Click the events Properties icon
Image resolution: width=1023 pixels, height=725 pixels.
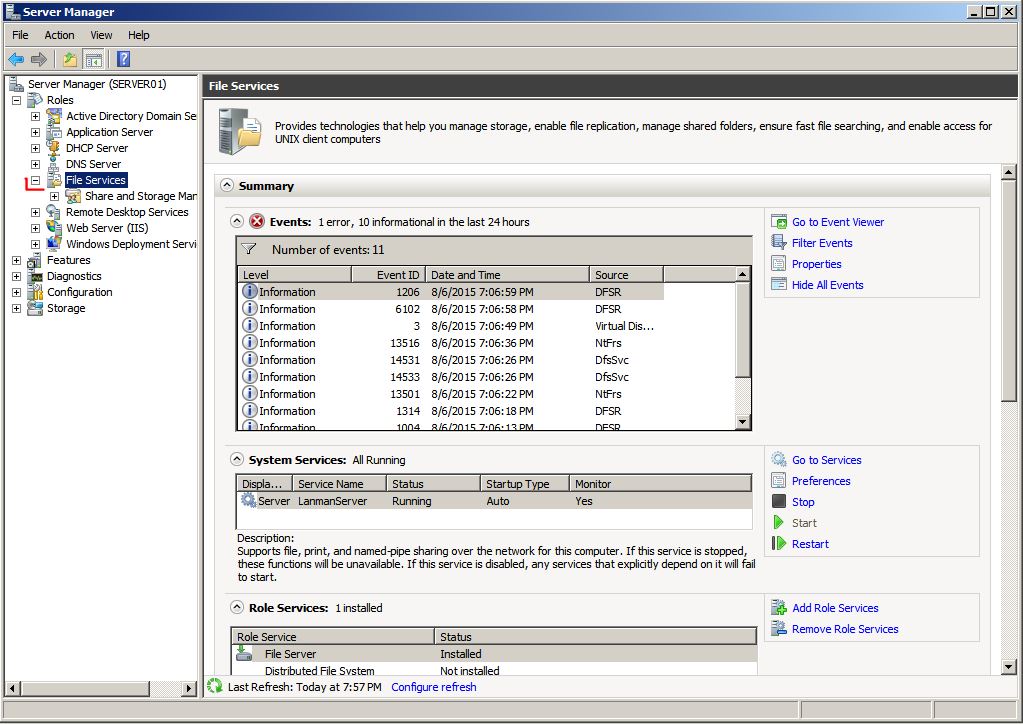click(779, 264)
